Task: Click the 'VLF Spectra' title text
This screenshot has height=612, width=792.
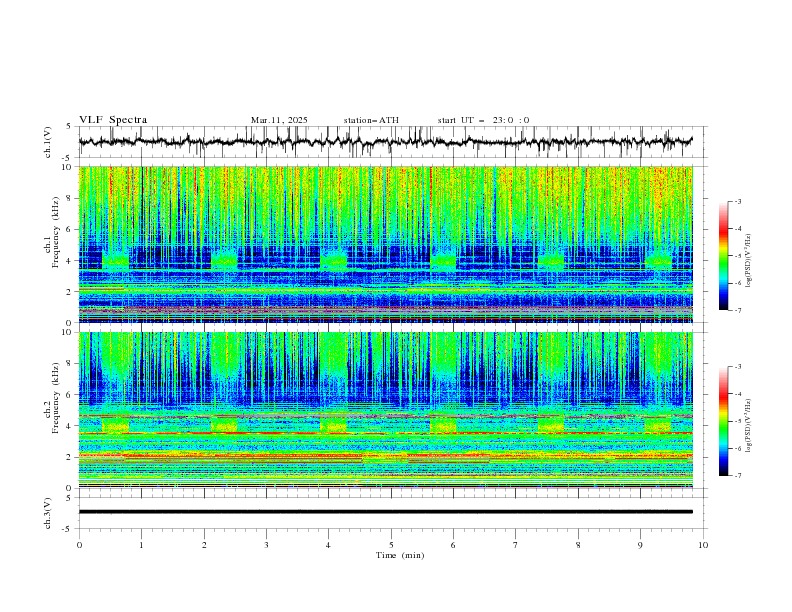Action: [113, 120]
